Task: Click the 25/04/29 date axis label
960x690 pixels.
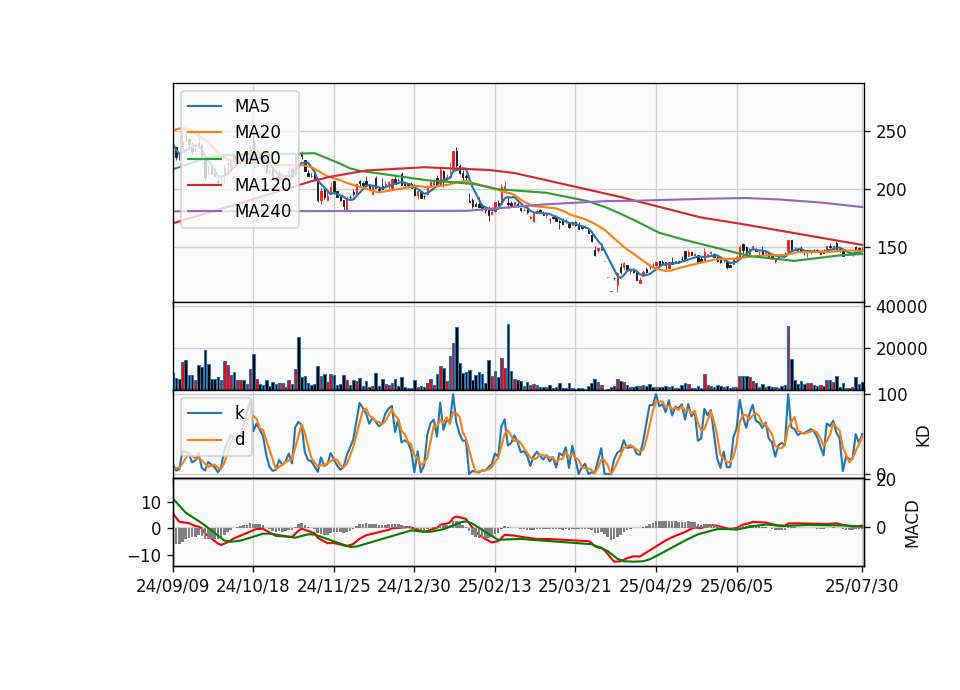Action: [656, 586]
